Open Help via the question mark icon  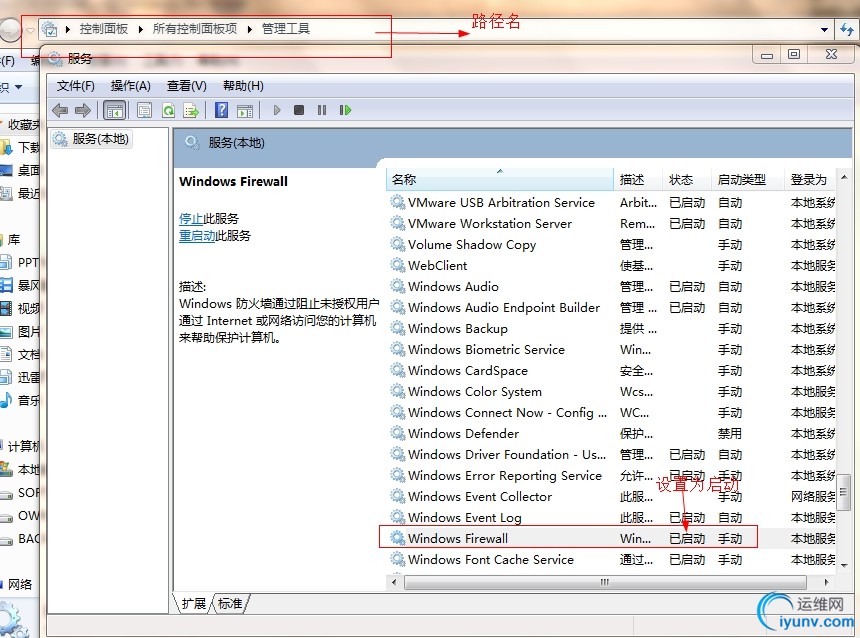tap(222, 110)
